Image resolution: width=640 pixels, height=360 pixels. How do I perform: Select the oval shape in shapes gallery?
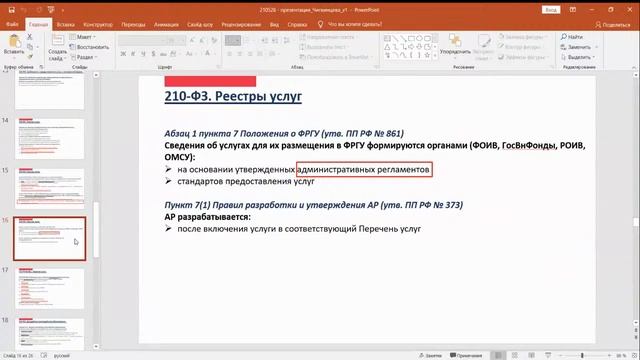pos(419,39)
